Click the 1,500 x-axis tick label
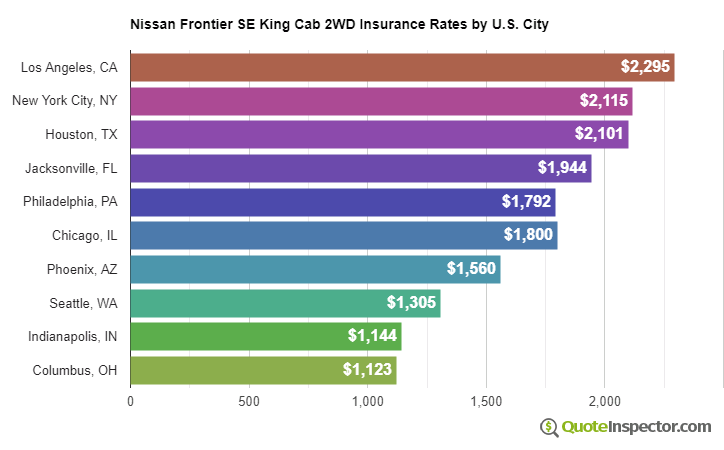The image size is (724, 450). (486, 402)
